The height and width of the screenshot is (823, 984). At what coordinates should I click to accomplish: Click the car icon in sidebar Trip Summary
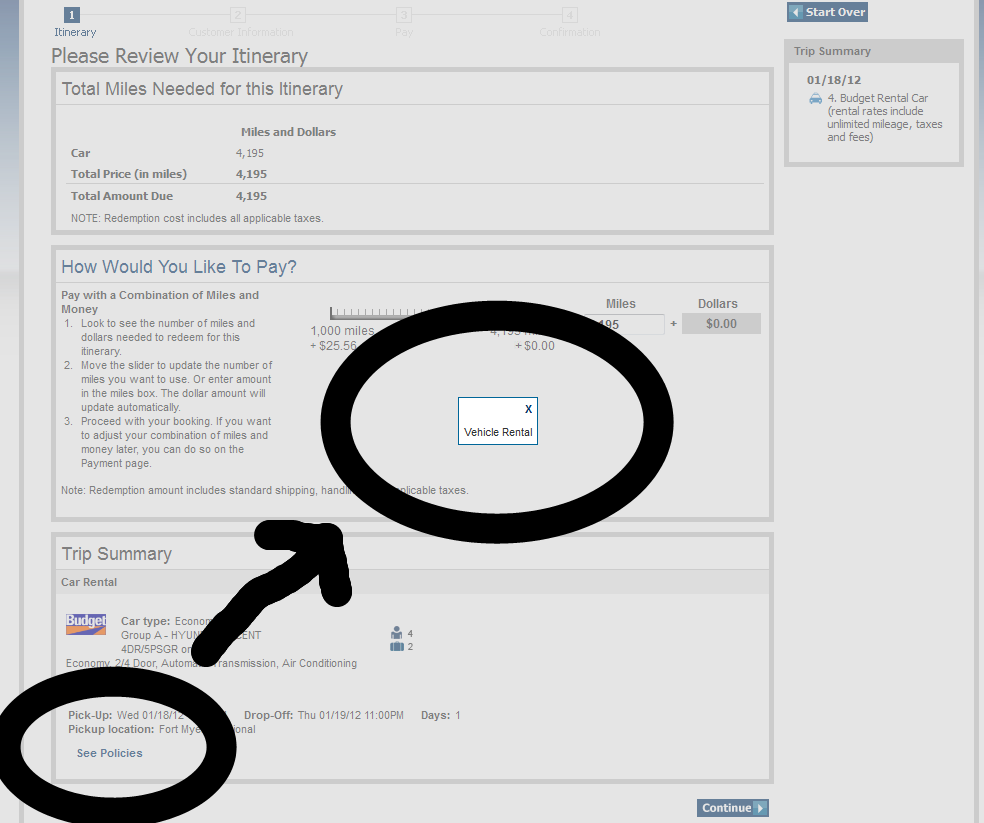(816, 99)
